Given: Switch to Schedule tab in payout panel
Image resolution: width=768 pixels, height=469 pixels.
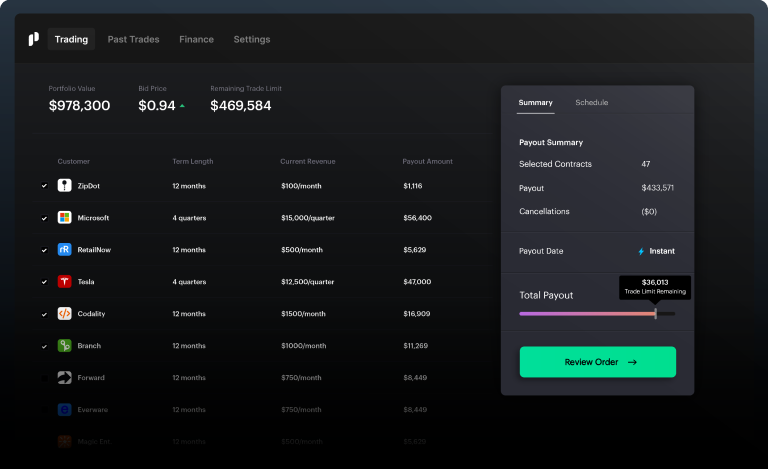Looking at the screenshot, I should coord(591,103).
